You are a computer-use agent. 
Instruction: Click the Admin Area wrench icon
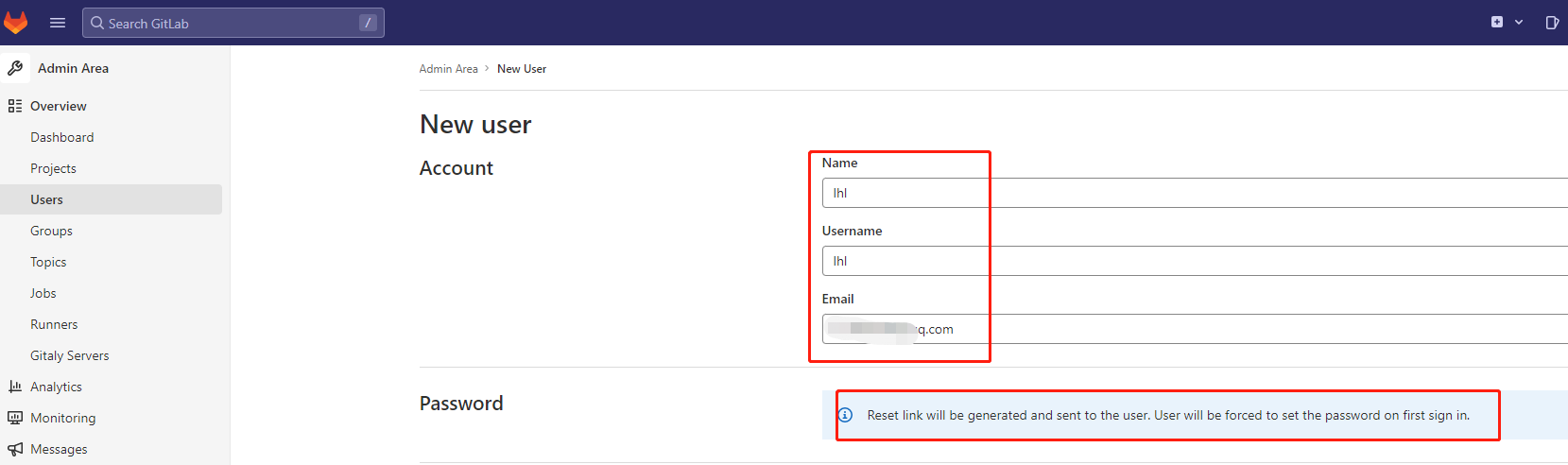pos(15,68)
